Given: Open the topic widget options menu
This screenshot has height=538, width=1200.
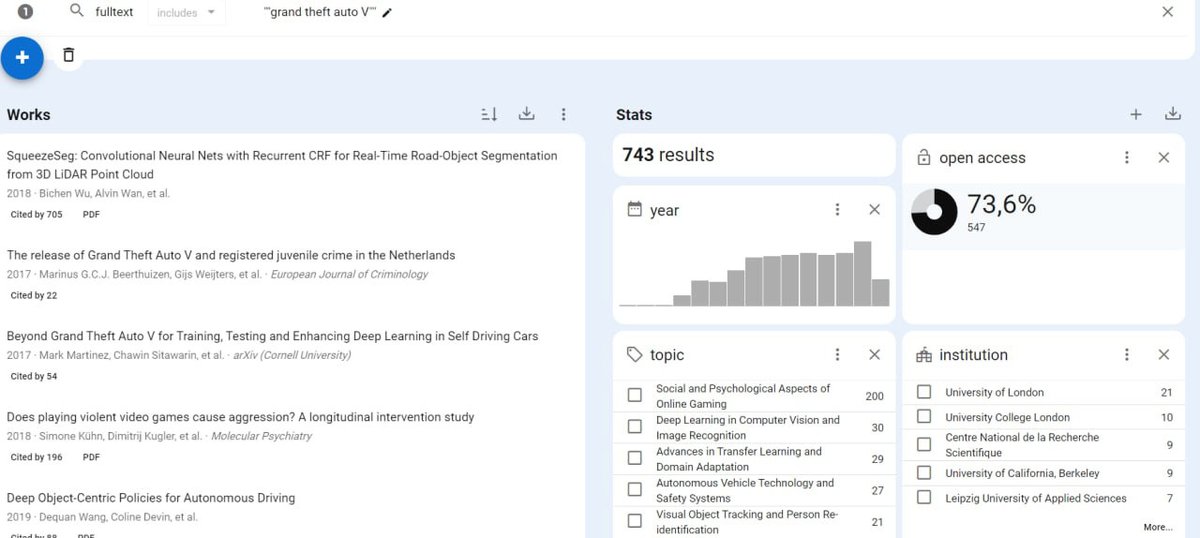Looking at the screenshot, I should (x=837, y=355).
